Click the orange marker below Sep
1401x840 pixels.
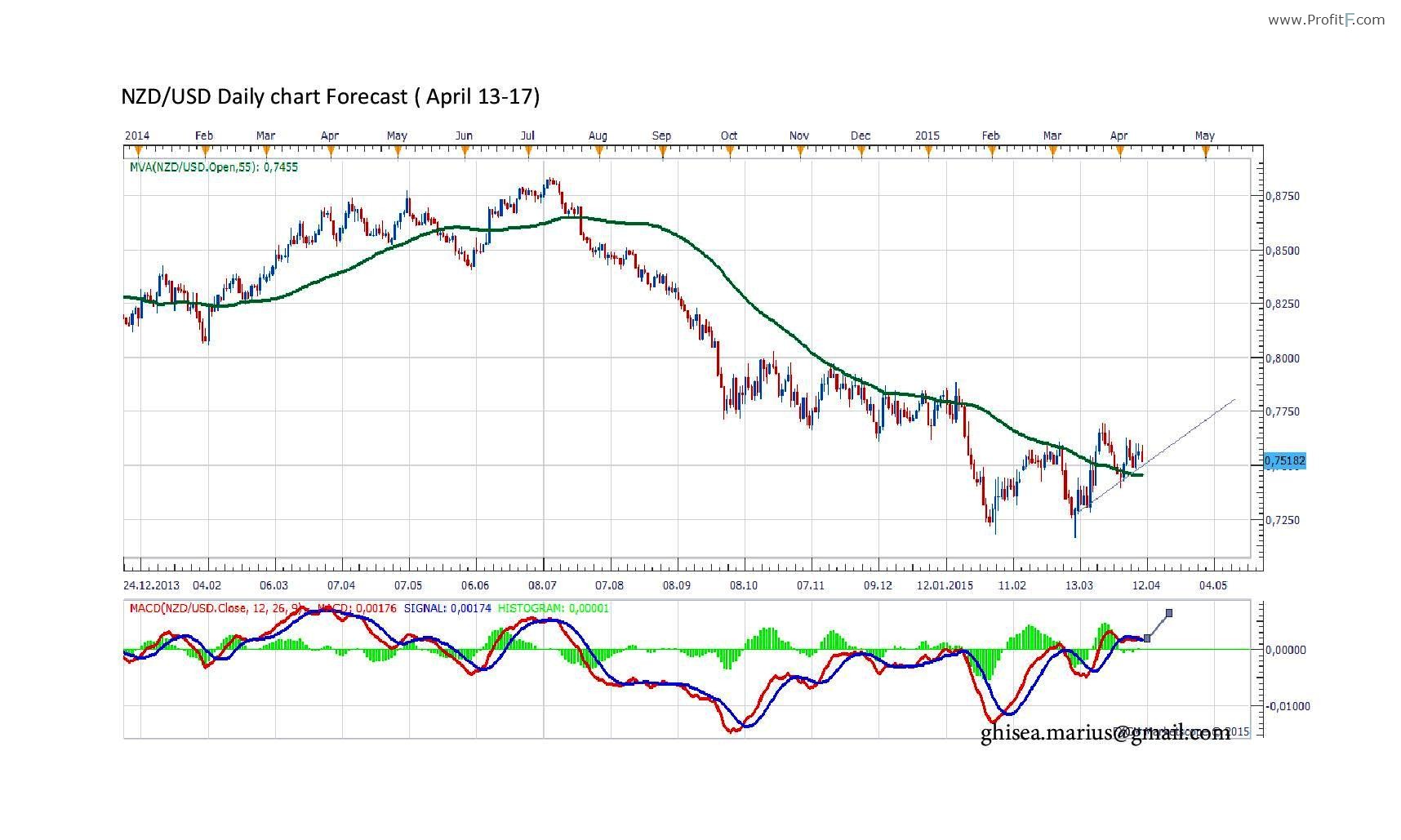click(x=662, y=150)
